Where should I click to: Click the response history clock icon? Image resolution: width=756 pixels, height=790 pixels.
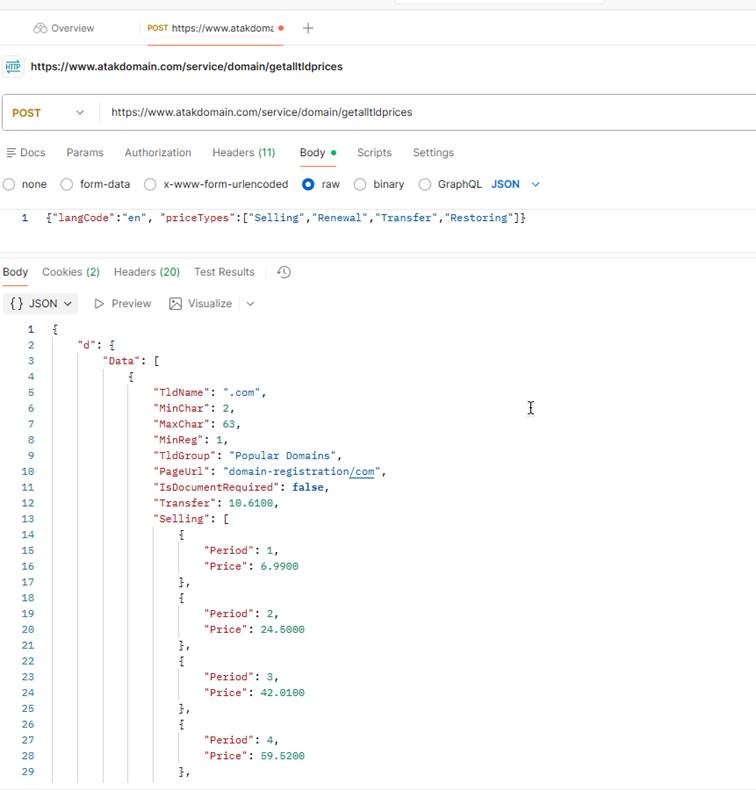tap(284, 272)
